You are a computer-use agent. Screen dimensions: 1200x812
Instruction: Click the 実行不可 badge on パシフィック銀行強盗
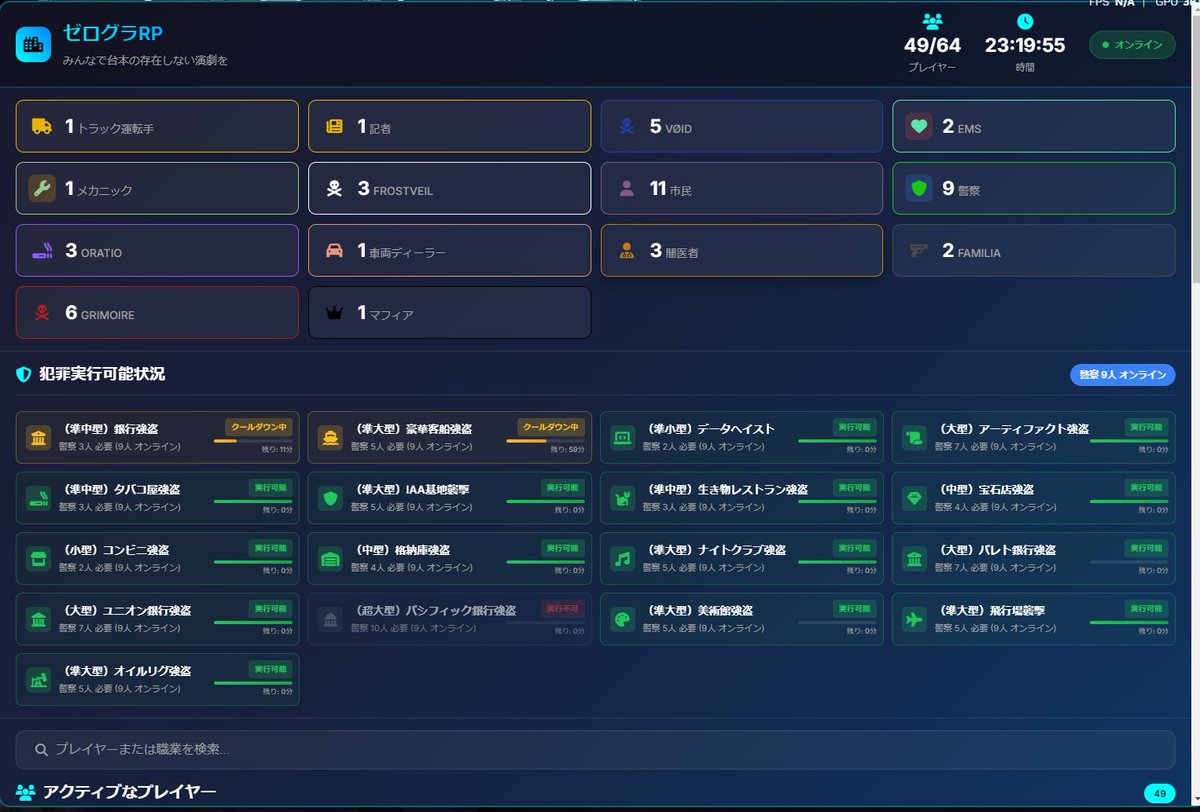(563, 609)
